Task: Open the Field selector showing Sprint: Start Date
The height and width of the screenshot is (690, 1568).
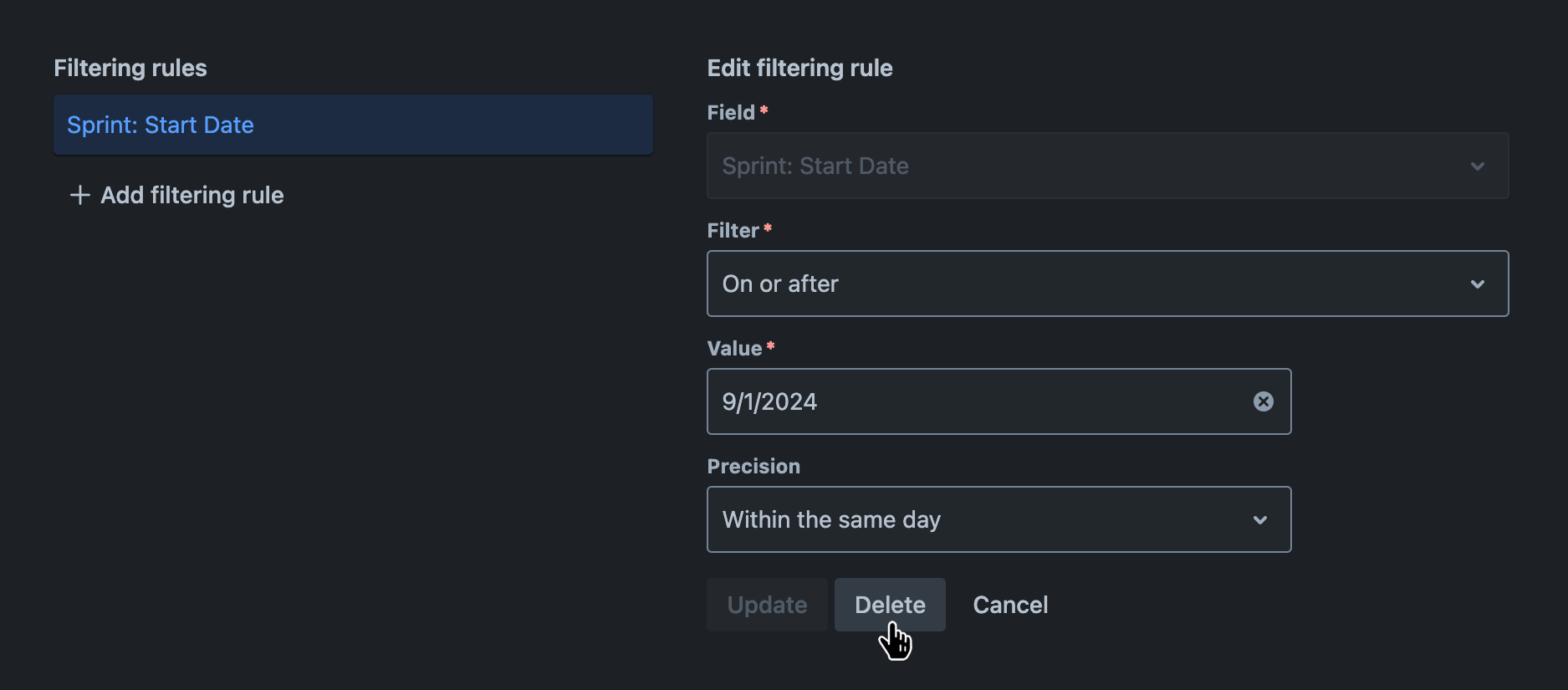Action: 1107,166
